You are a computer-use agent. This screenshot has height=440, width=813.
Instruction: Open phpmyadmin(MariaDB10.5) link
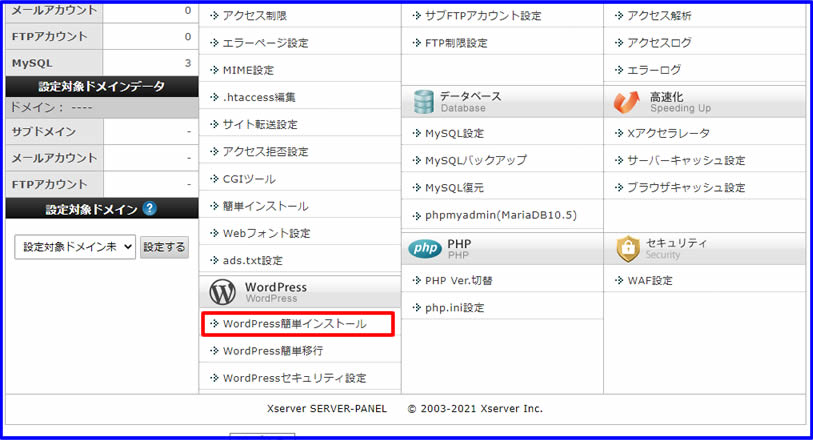point(501,215)
